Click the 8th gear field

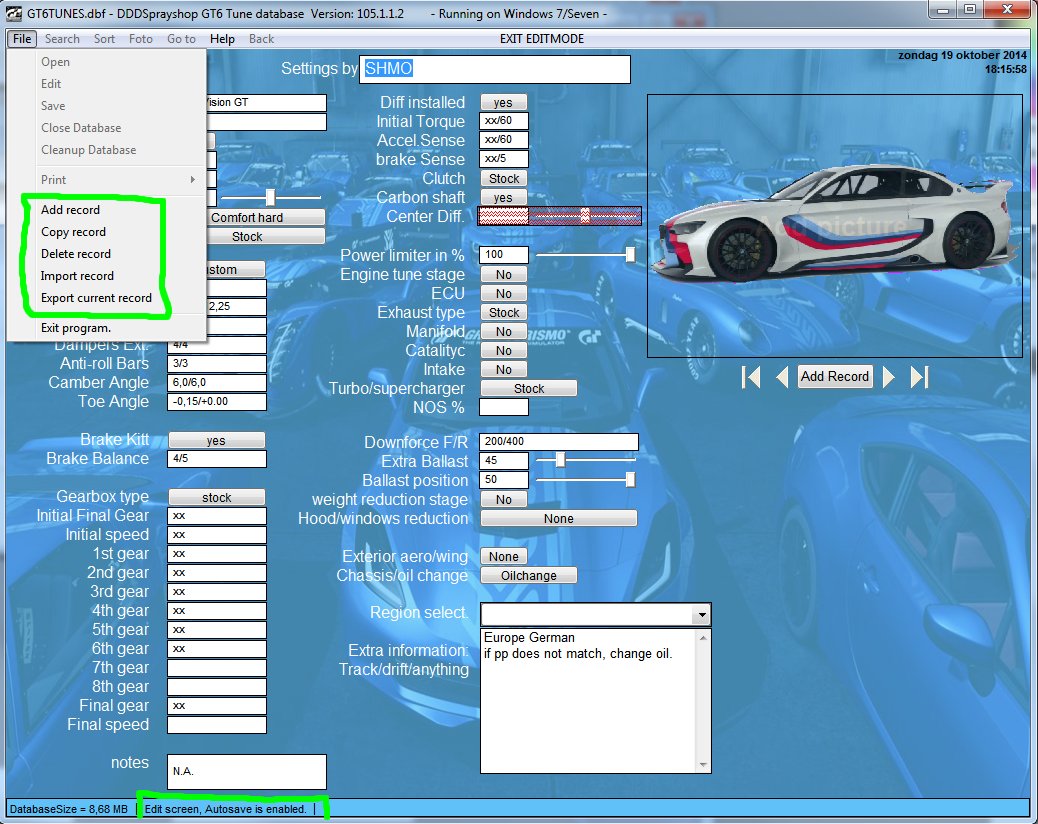click(216, 687)
